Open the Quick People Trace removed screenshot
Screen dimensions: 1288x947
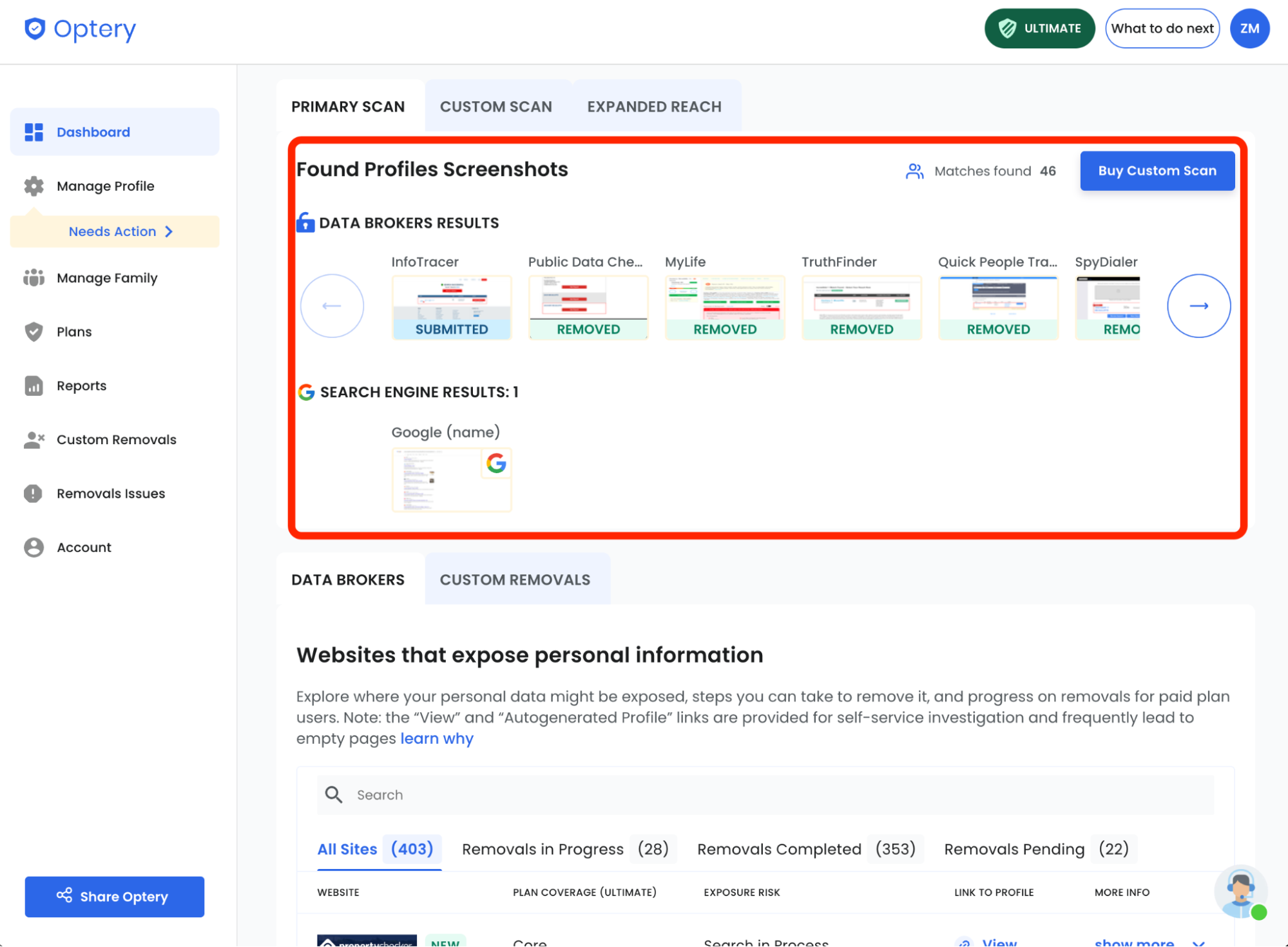(998, 308)
